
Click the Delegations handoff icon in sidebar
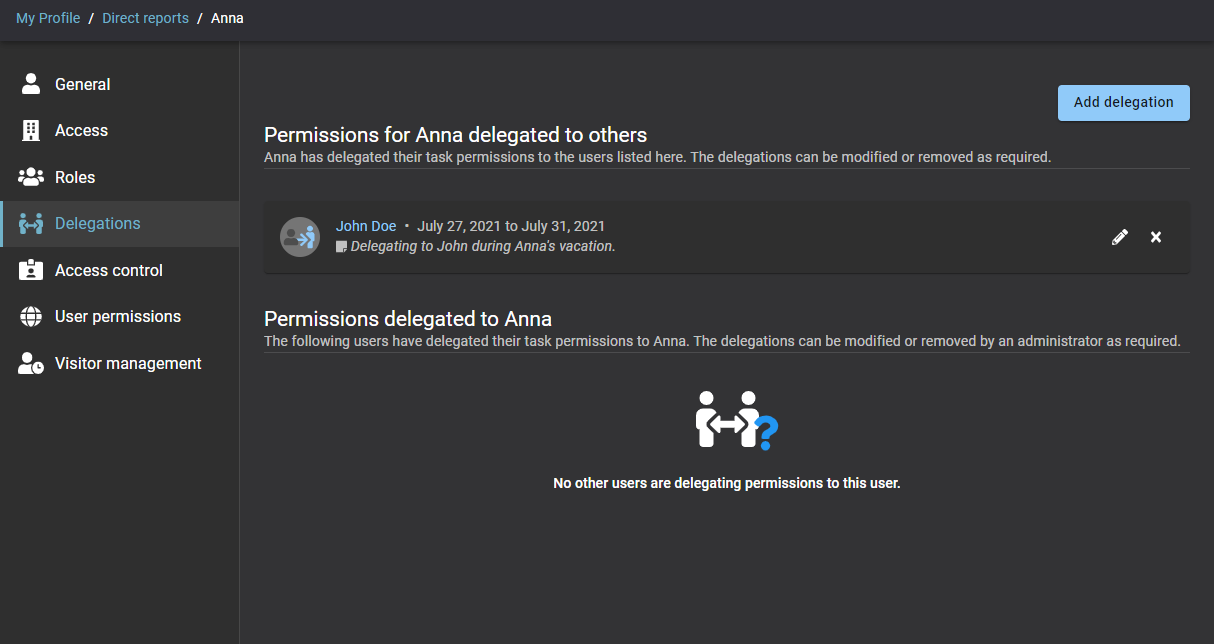[x=31, y=224]
